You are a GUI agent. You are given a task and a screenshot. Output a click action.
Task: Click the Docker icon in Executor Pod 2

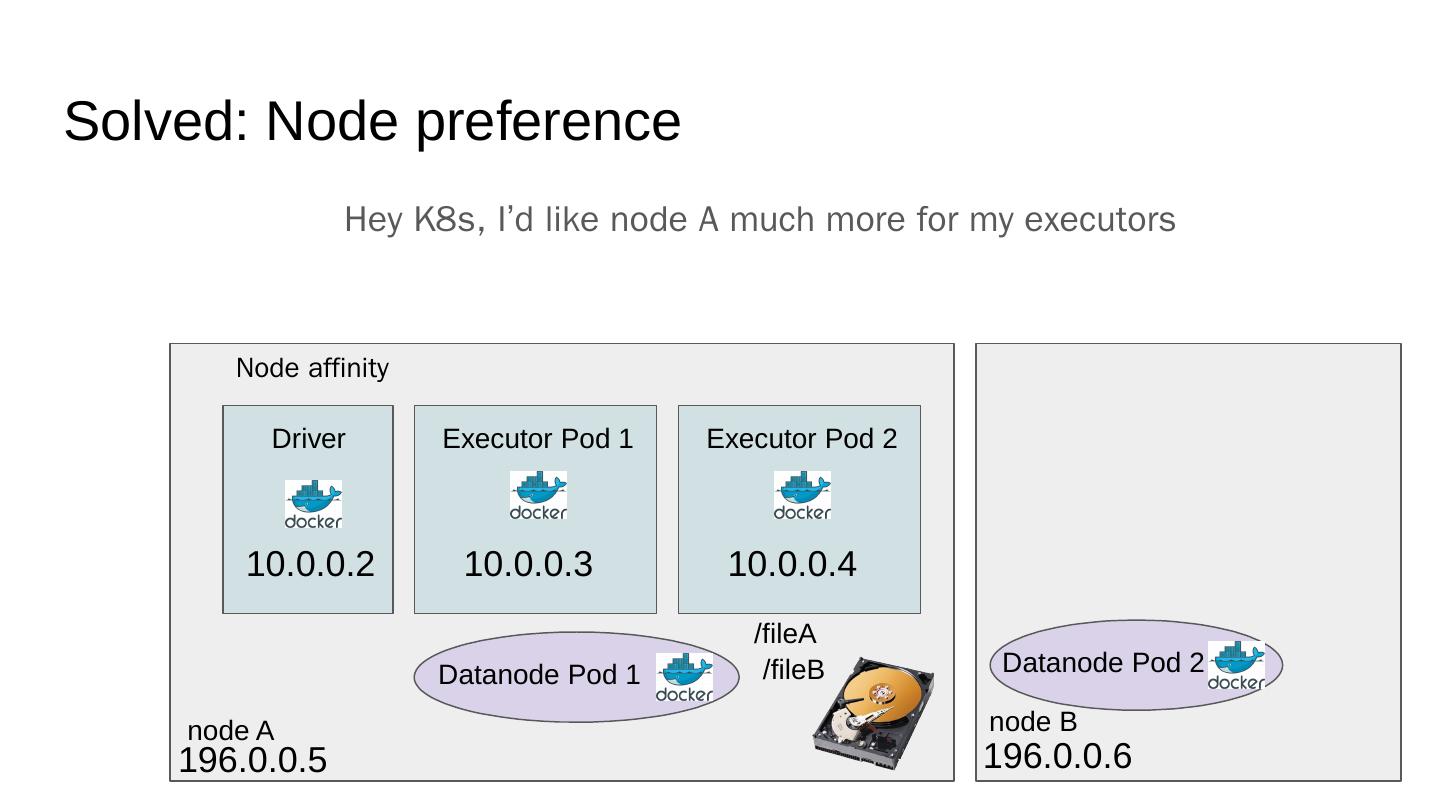(x=802, y=496)
